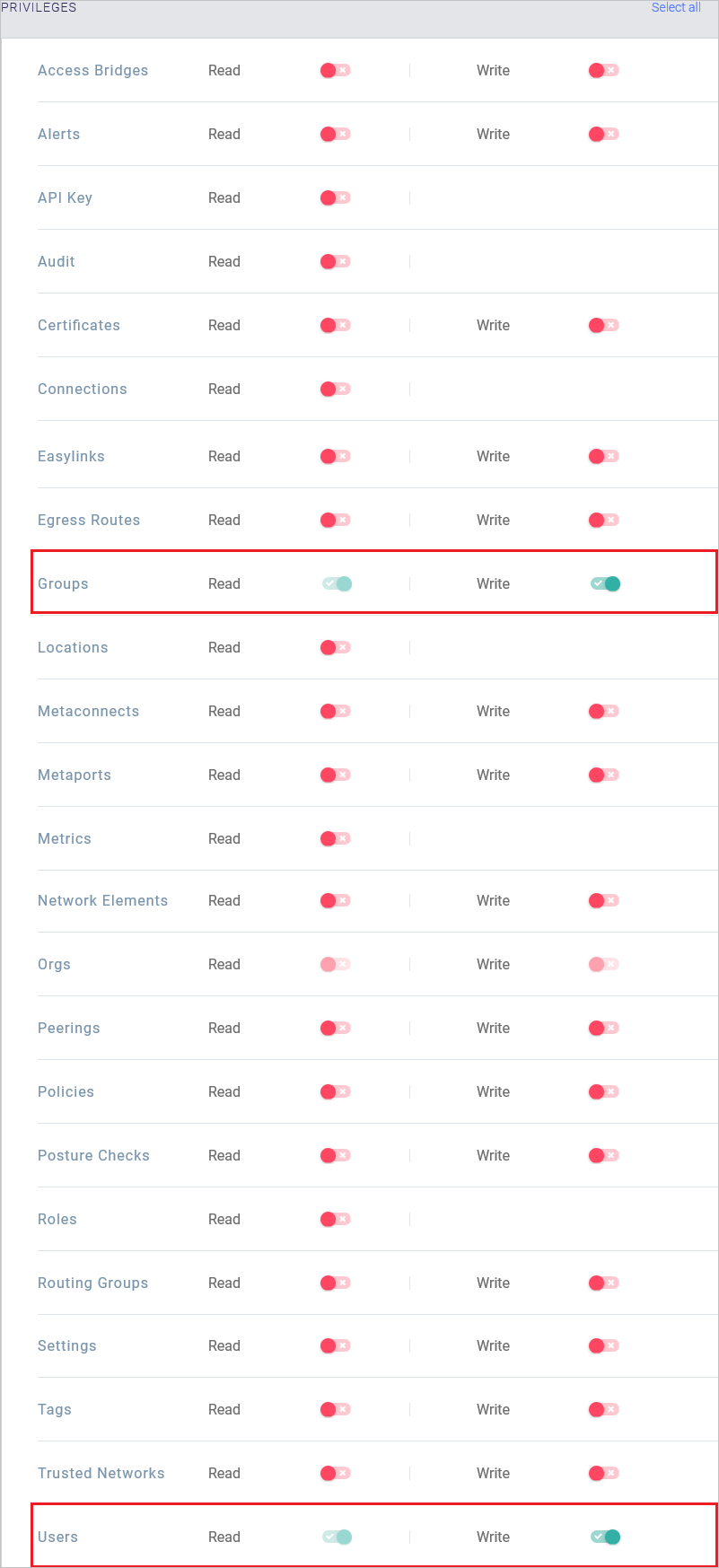719x1568 pixels.
Task: Enable Read access for Access Bridges
Action: click(x=334, y=70)
